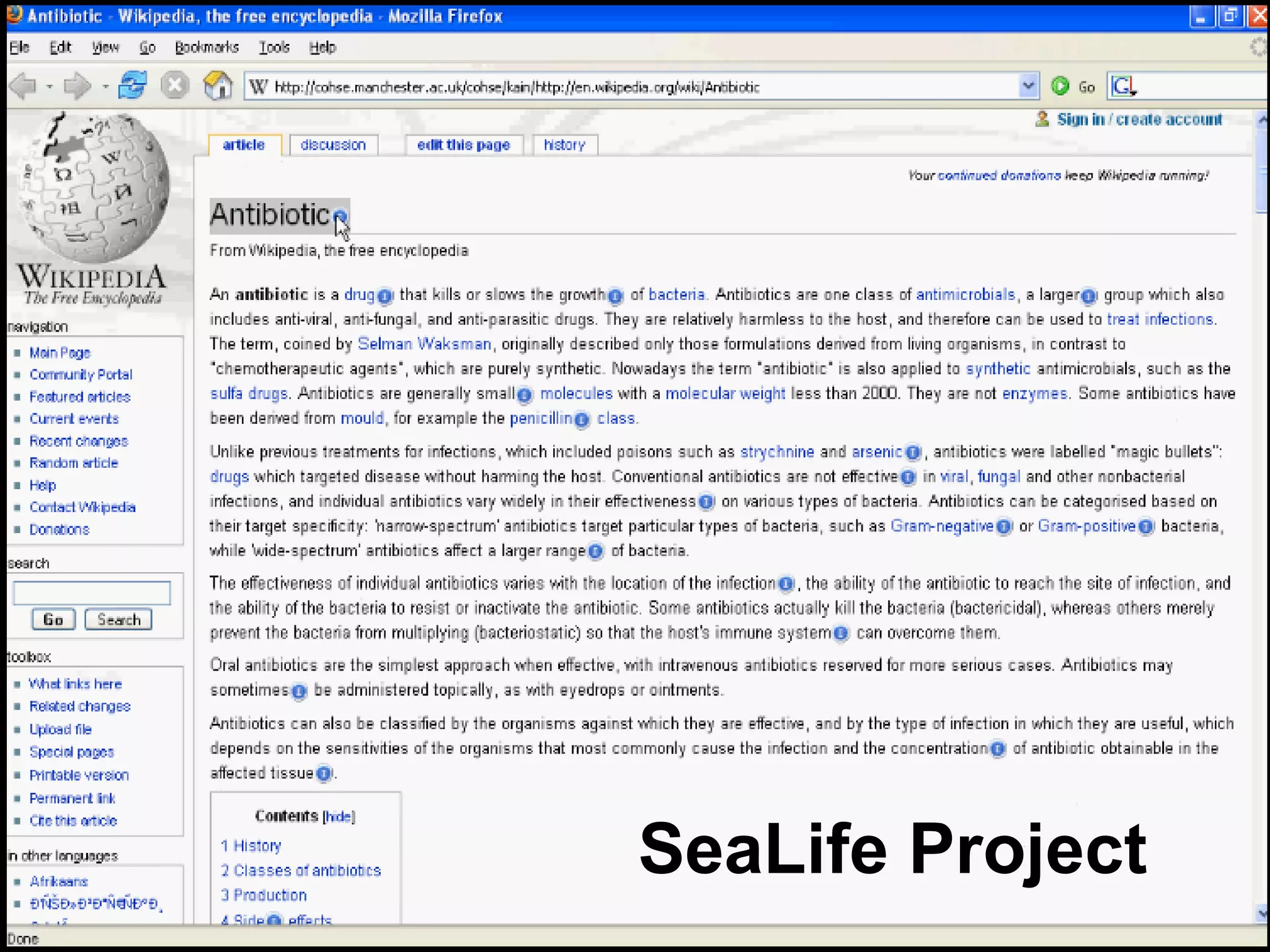This screenshot has width=1270, height=952.
Task: Open the Main Page sidebar link
Action: (60, 353)
